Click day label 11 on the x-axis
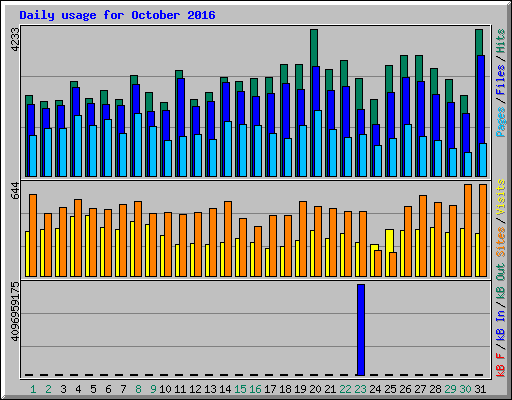The width and height of the screenshot is (512, 400). pos(180,389)
